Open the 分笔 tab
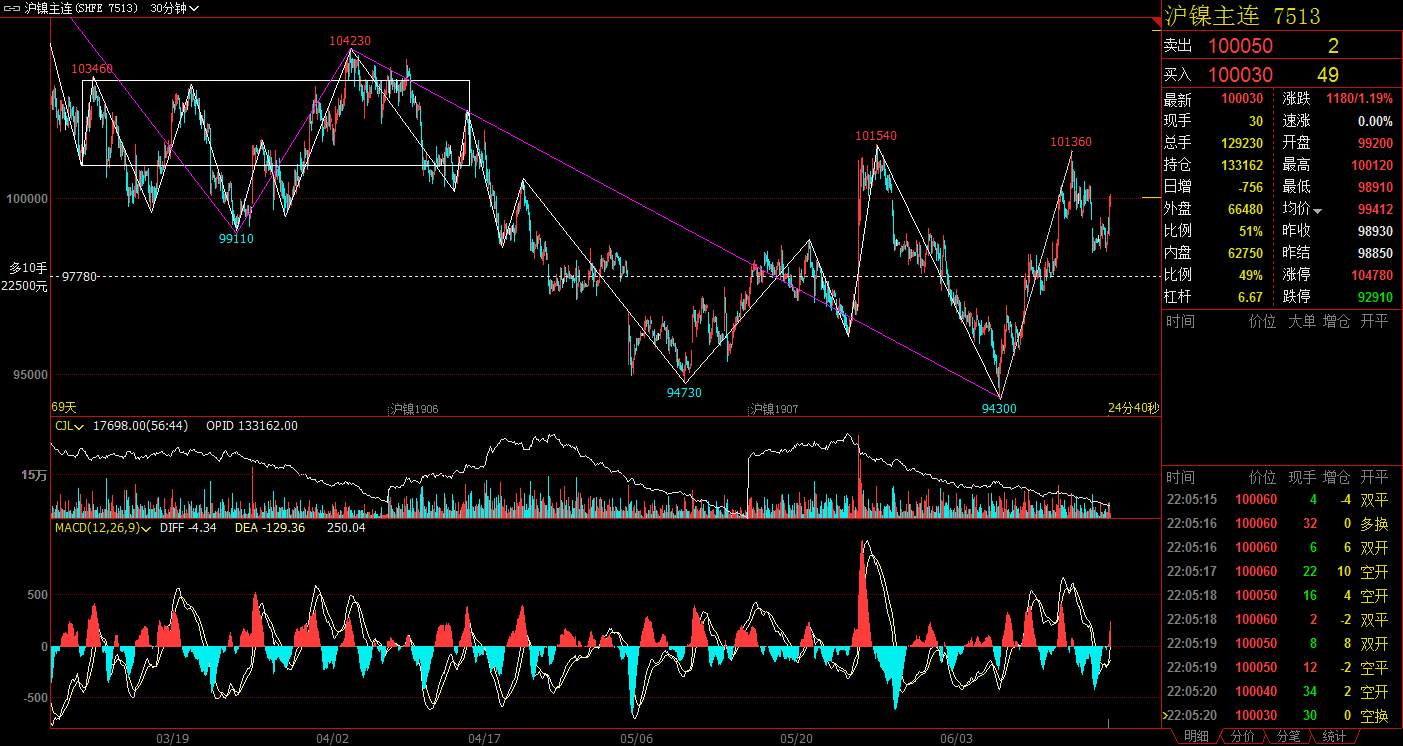The image size is (1403, 746). point(1288,736)
